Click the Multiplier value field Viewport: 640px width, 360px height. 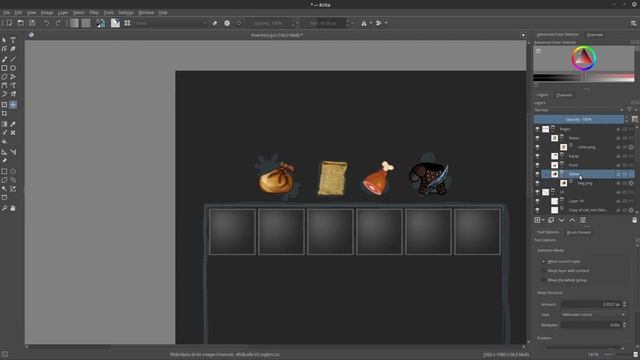(x=591, y=325)
